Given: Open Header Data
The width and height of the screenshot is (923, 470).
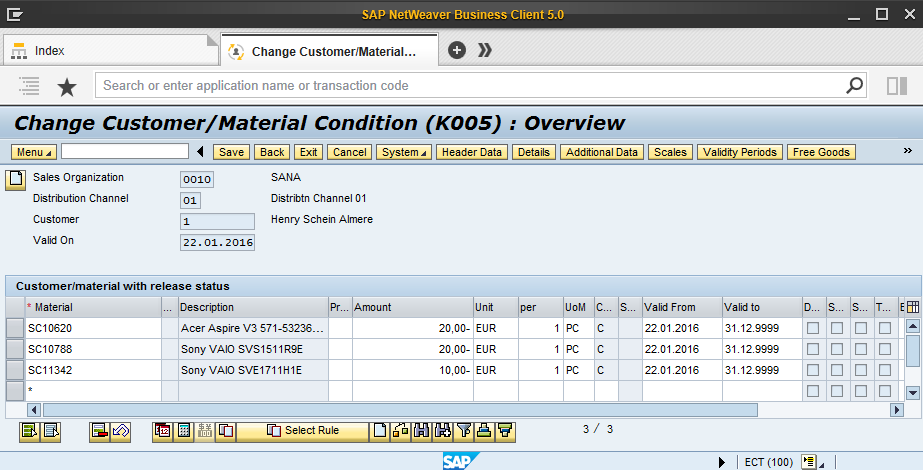Looking at the screenshot, I should click(x=472, y=152).
